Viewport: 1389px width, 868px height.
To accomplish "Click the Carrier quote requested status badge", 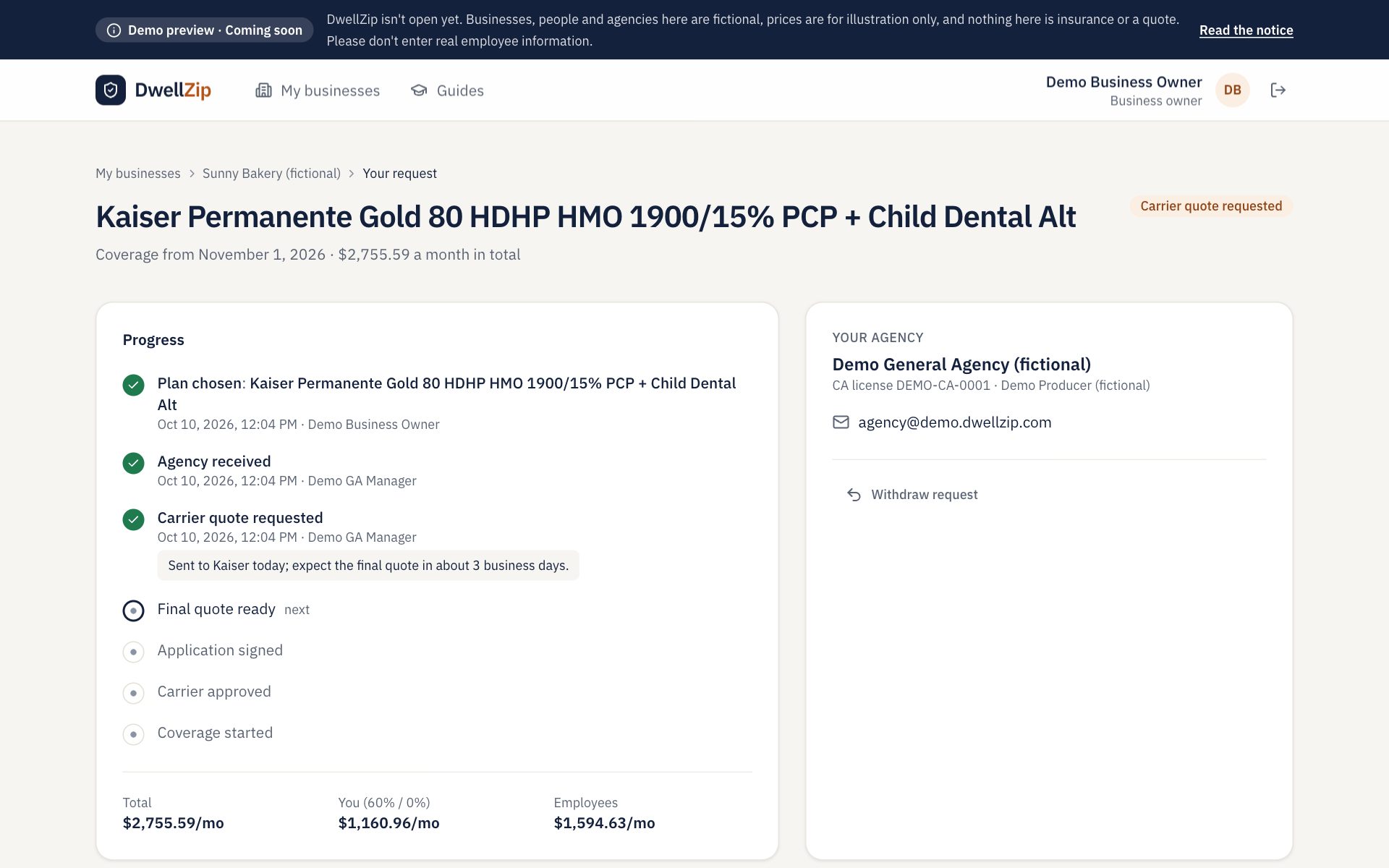I will tap(1211, 206).
